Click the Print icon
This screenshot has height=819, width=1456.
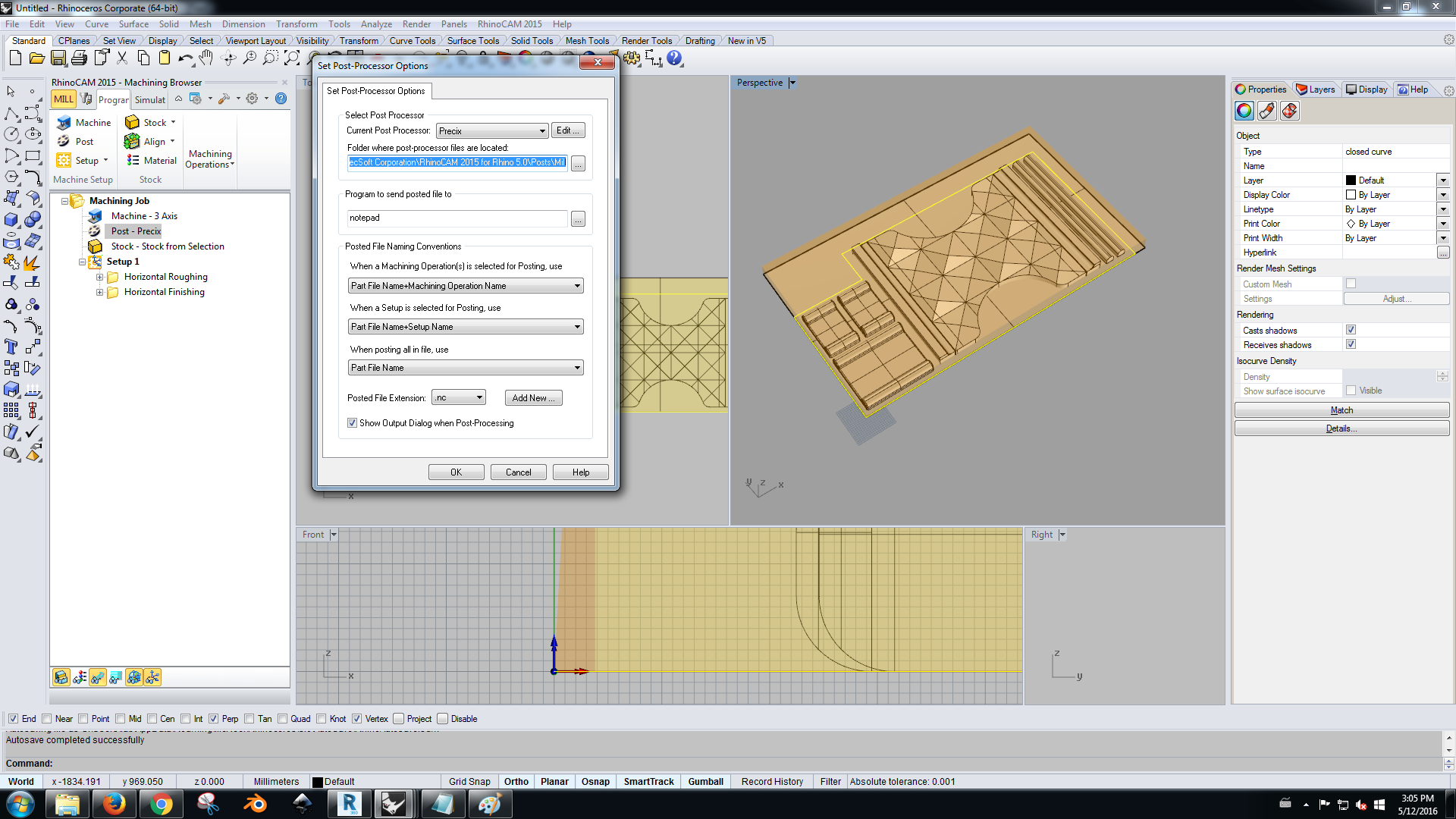coord(80,58)
